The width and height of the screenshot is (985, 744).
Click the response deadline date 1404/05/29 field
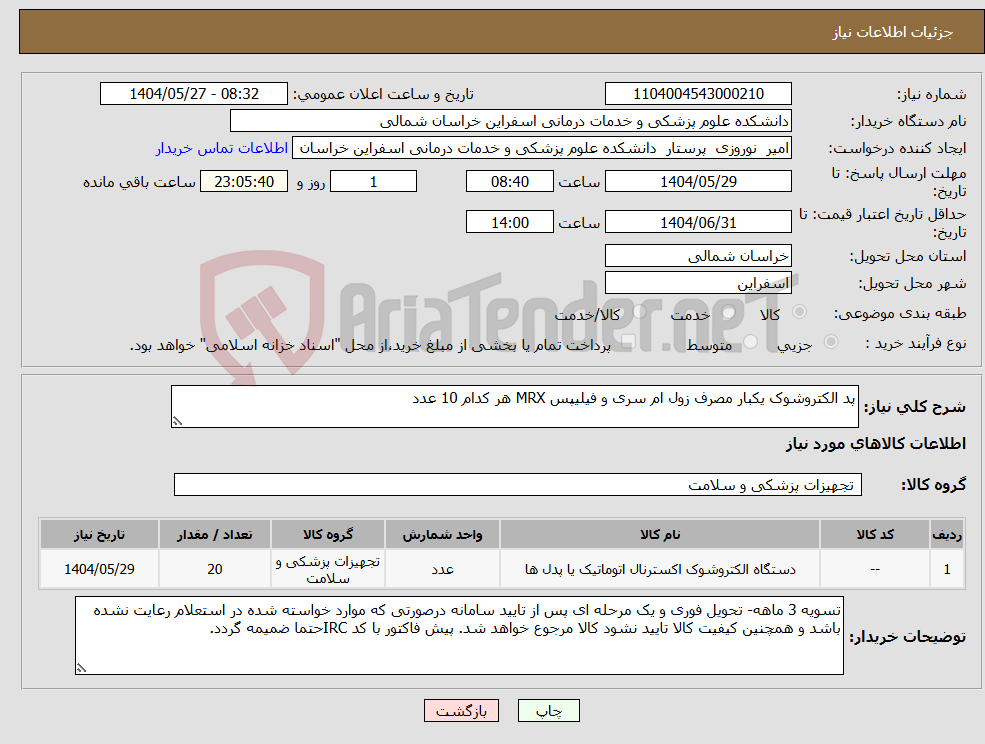[x=698, y=182]
